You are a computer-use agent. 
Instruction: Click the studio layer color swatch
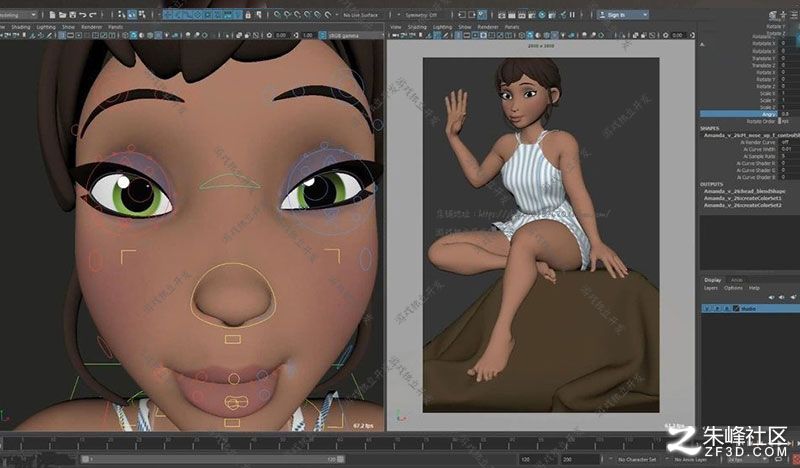pos(736,309)
